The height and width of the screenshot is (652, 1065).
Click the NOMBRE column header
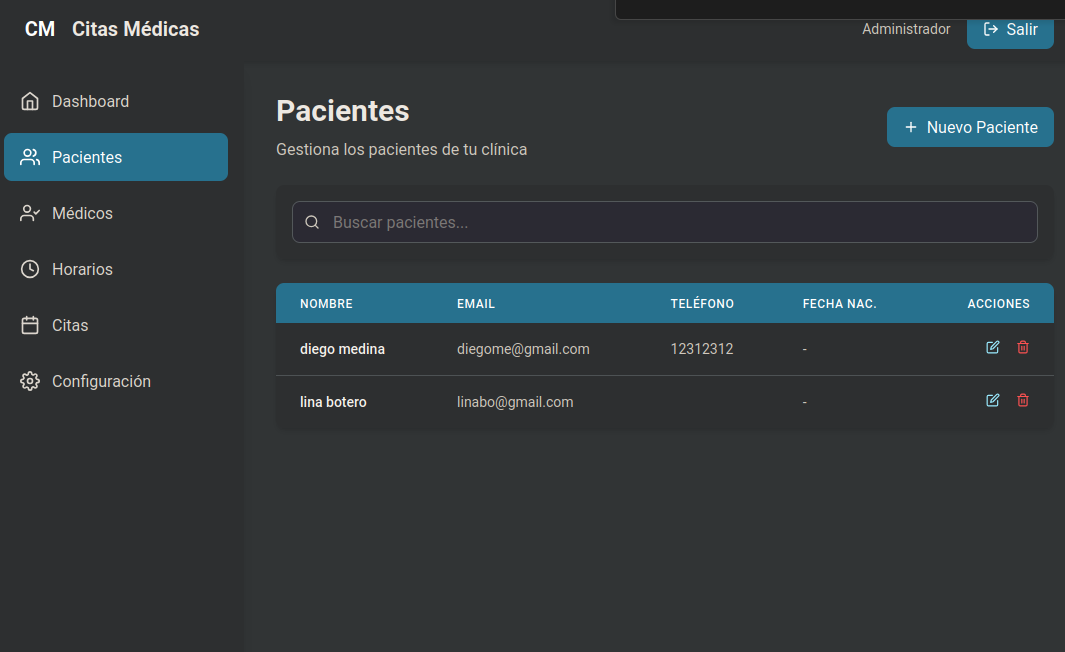(x=326, y=304)
